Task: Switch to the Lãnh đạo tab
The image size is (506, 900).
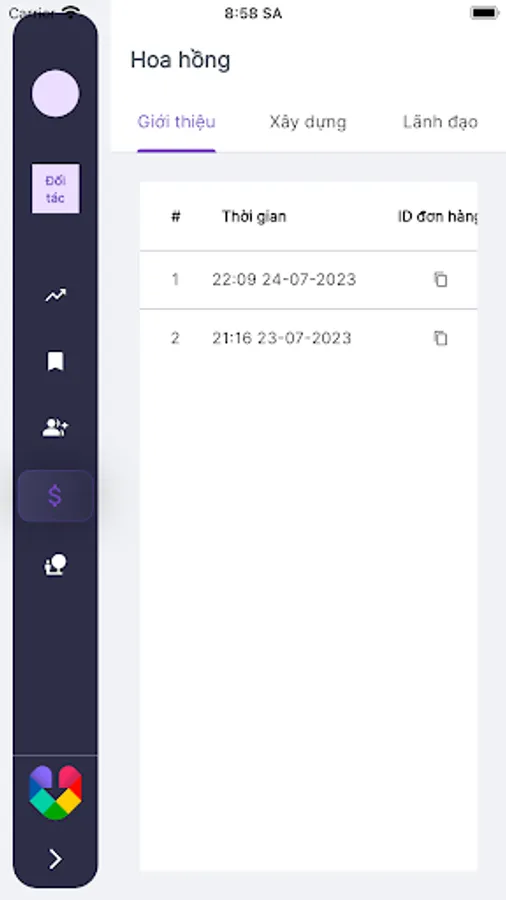Action: coord(440,122)
